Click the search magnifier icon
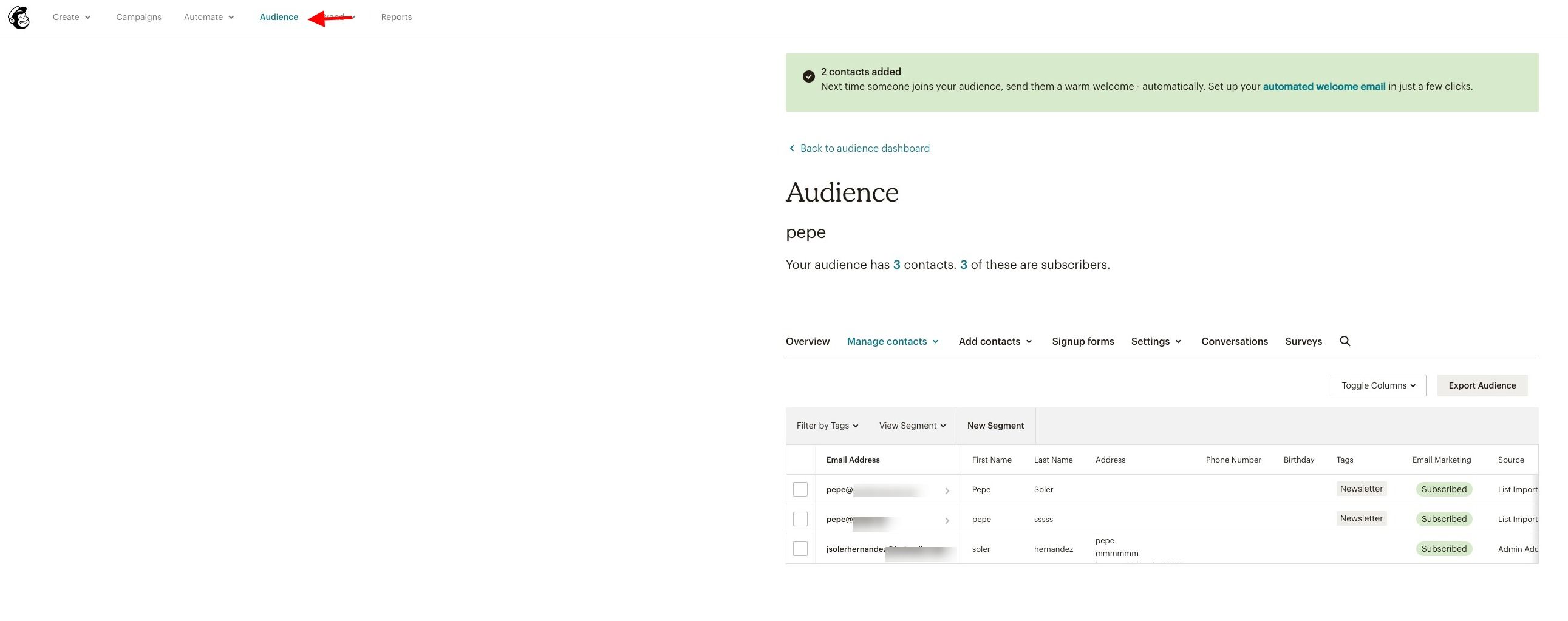 tap(1345, 341)
